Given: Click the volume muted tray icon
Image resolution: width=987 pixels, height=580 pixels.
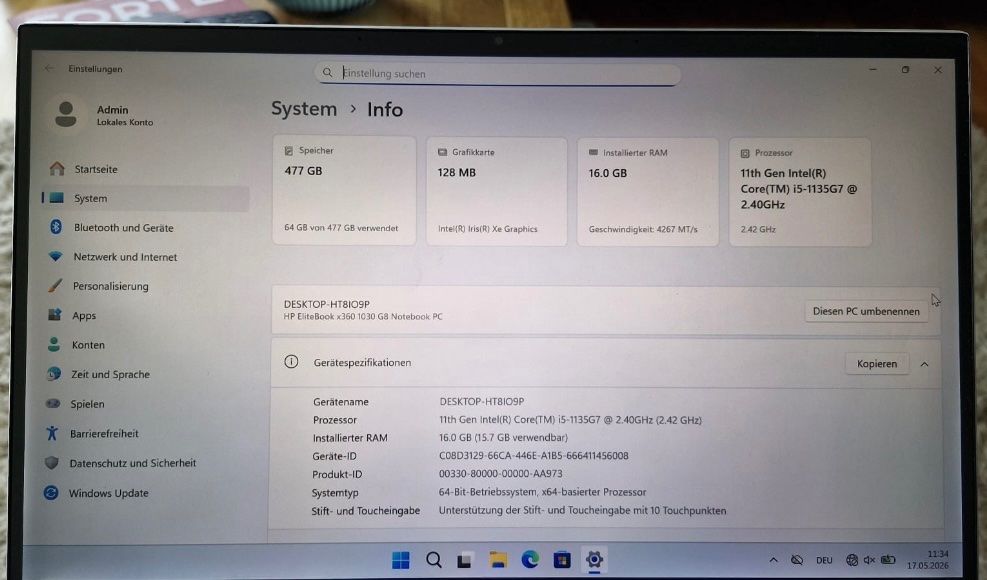Looking at the screenshot, I should (869, 560).
